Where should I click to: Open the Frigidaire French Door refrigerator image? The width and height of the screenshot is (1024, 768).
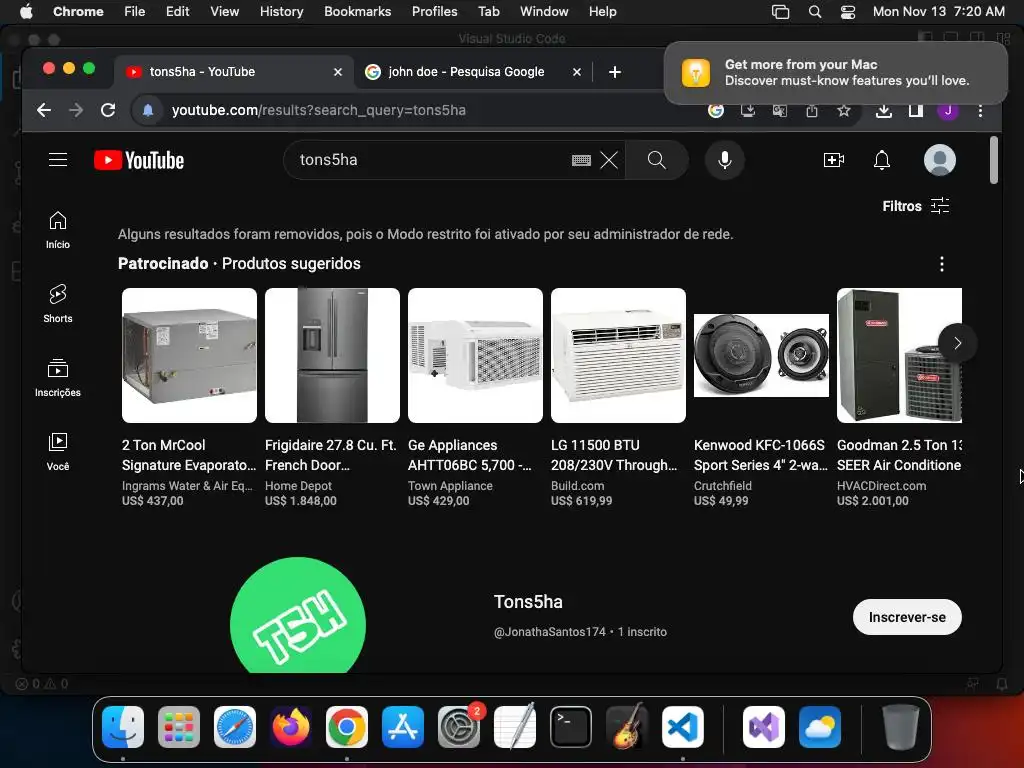332,355
